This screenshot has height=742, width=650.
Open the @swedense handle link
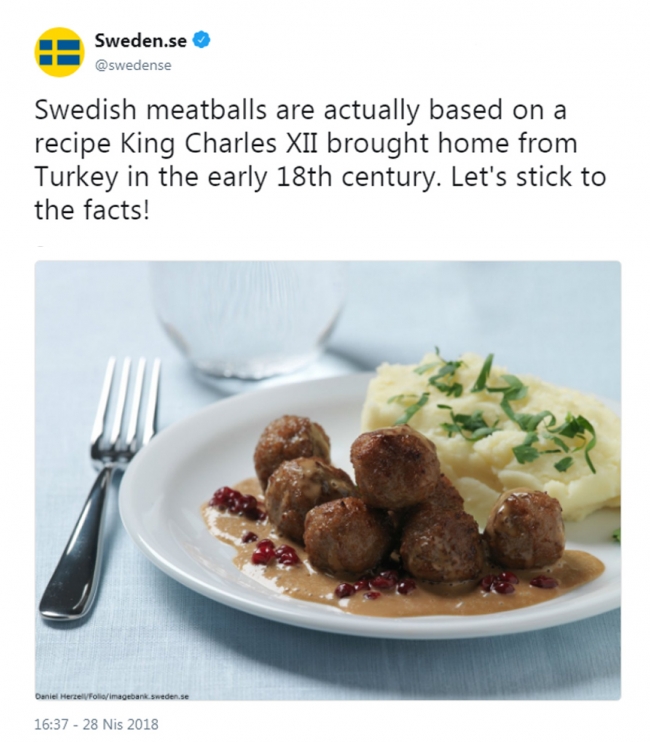coord(132,65)
